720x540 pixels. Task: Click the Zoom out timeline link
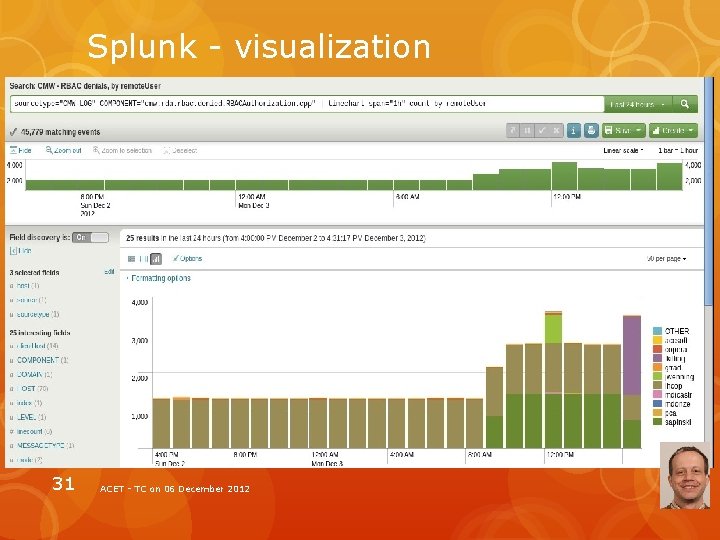pyautogui.click(x=63, y=151)
